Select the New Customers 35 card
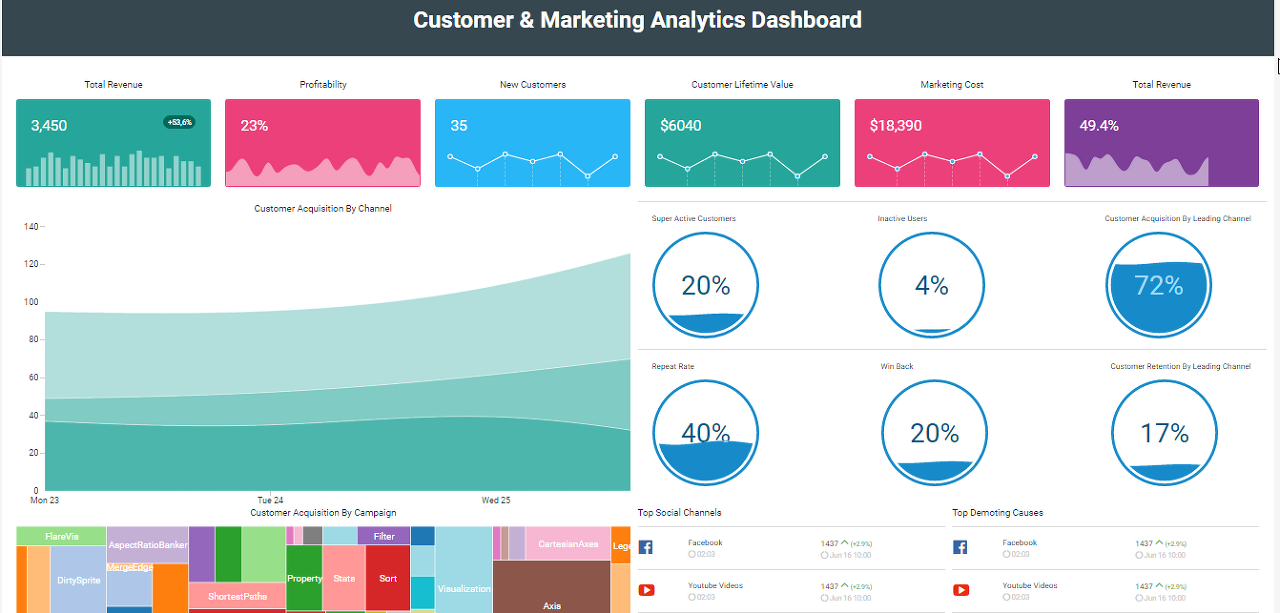1280x613 pixels. click(533, 143)
